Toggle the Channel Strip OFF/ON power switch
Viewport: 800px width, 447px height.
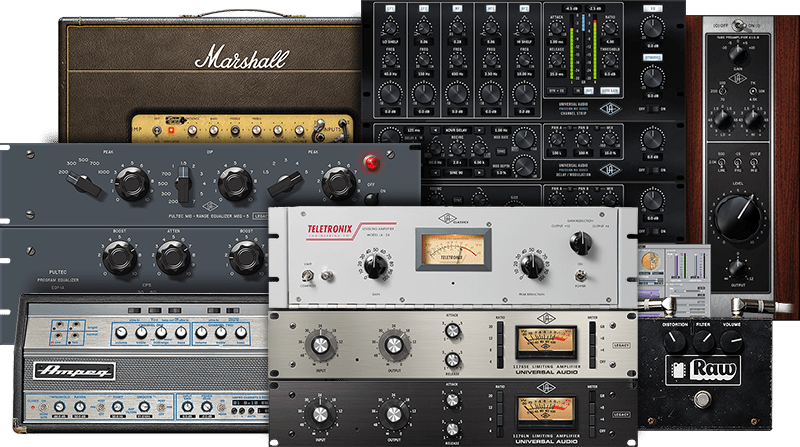(x=653, y=109)
